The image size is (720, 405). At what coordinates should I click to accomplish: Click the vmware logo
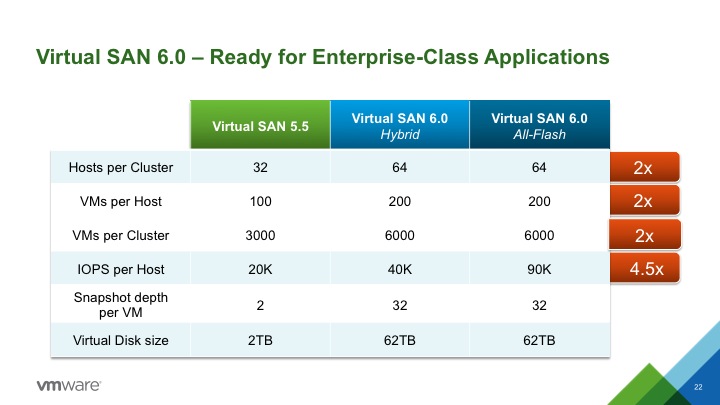(x=68, y=385)
